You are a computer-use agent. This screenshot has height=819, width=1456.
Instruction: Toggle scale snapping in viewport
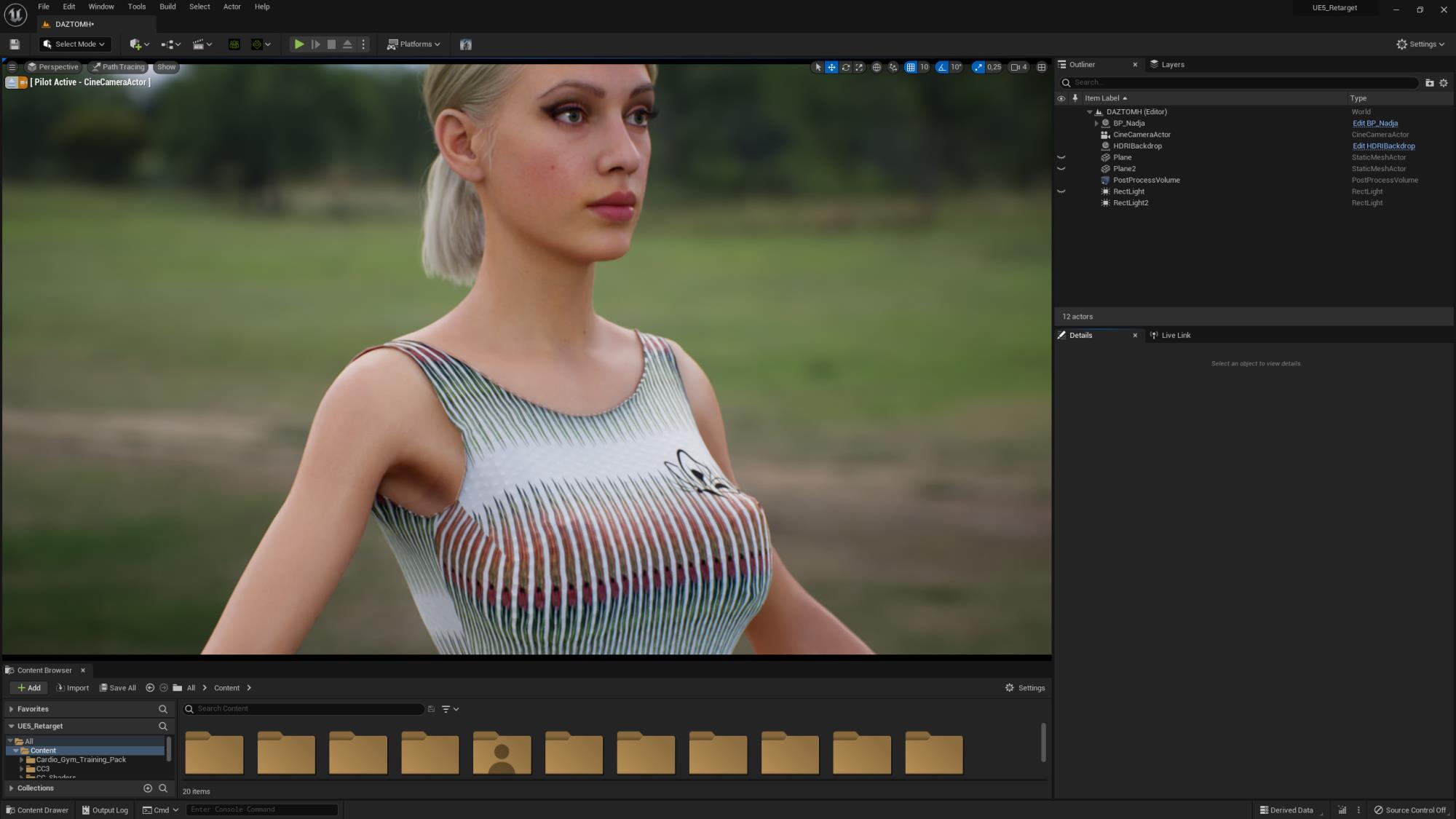point(978,67)
